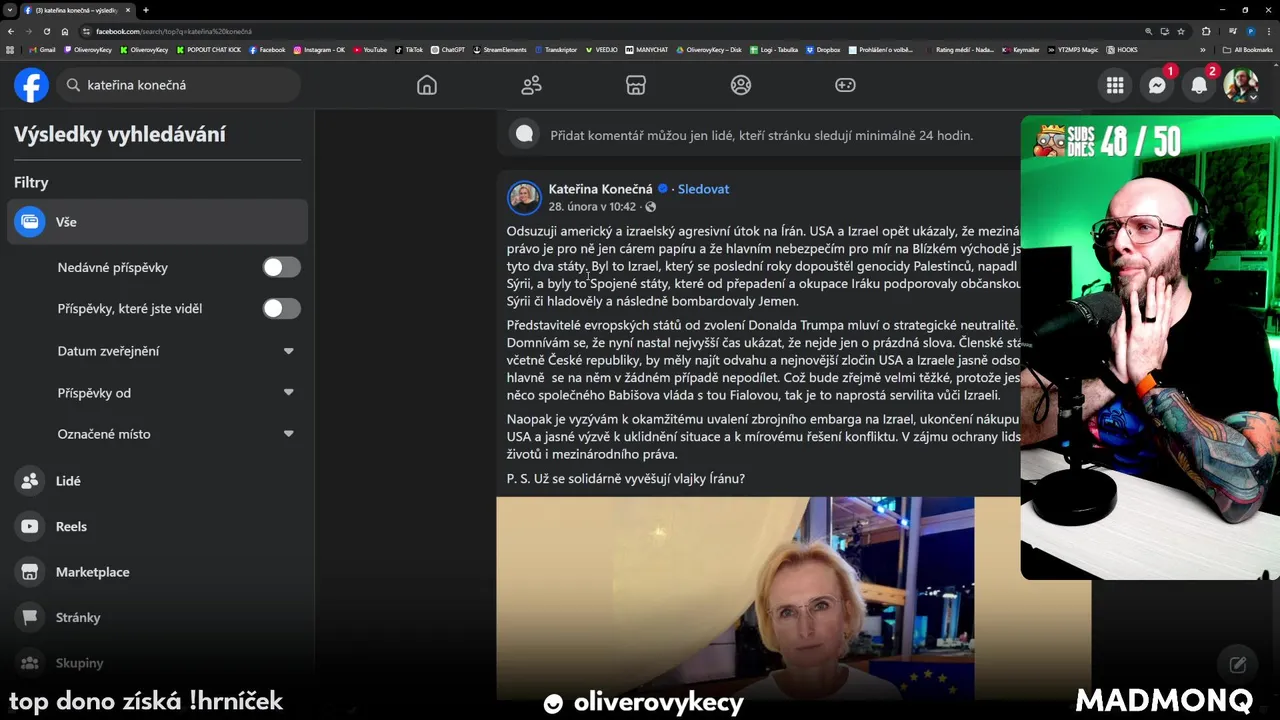Go to the Facebook Home feed icon

pos(427,85)
